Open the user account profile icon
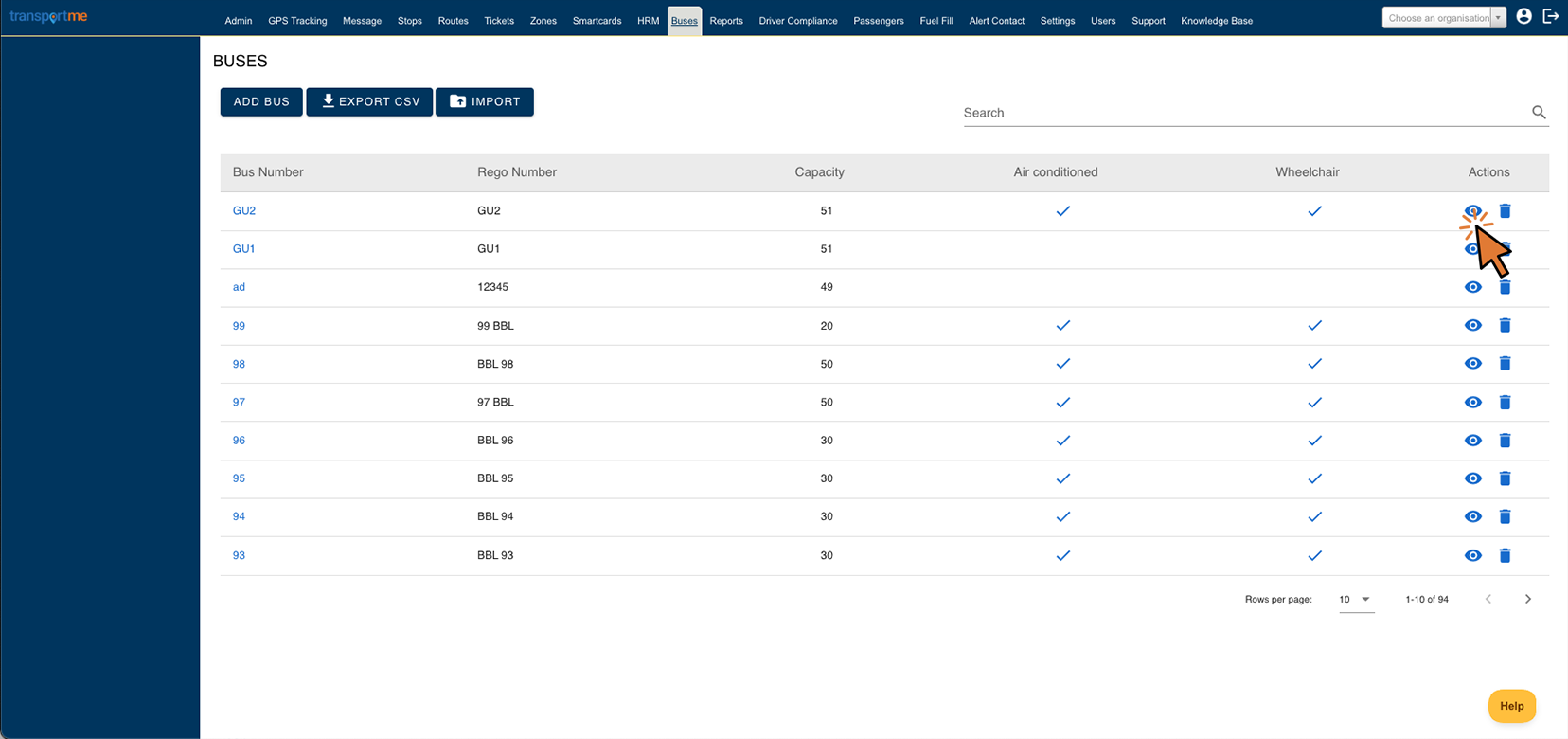Screen dimensions: 1568x739 [1523, 16]
